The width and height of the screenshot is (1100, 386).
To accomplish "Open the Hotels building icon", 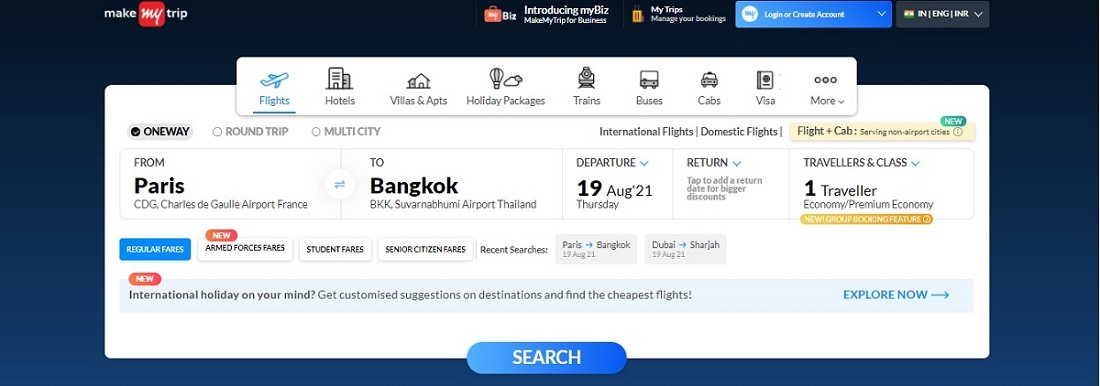I will coord(340,79).
